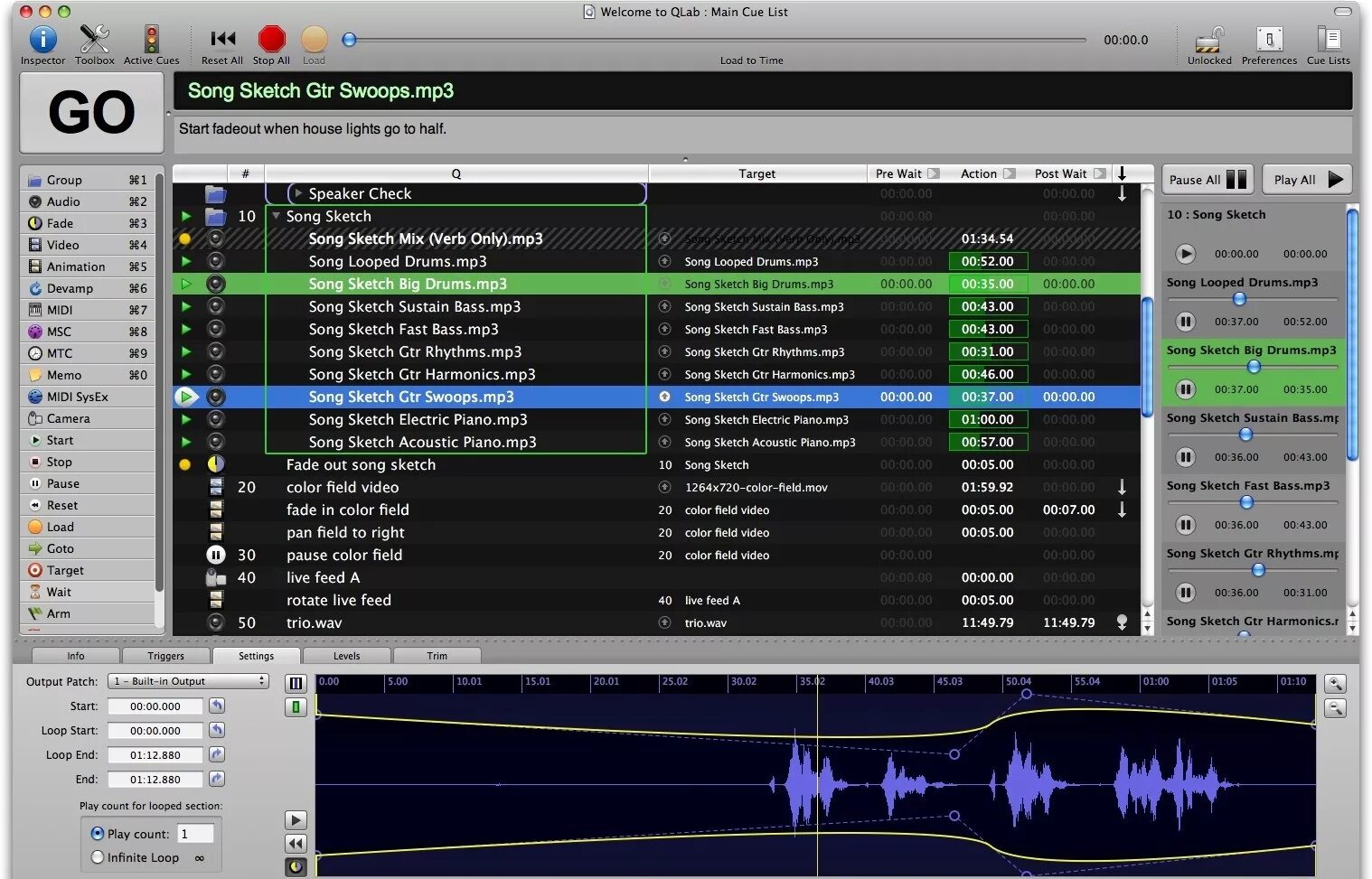This screenshot has width=1372, height=879.
Task: Add a Goto cue from toolbox
Action: 88,548
